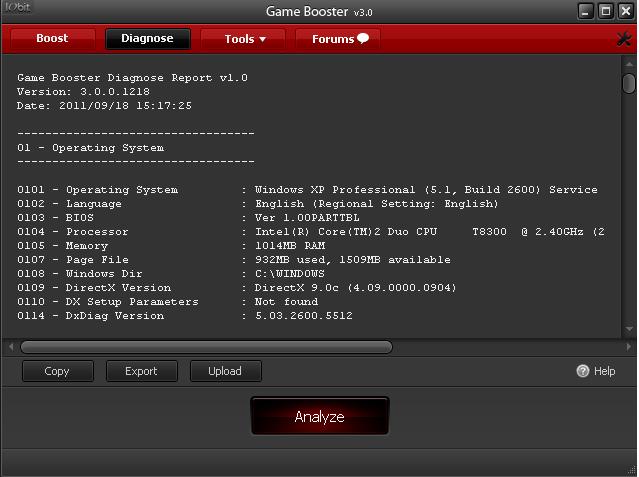Click the '0103 - BIOS' line
This screenshot has height=477, width=639.
tap(188, 218)
